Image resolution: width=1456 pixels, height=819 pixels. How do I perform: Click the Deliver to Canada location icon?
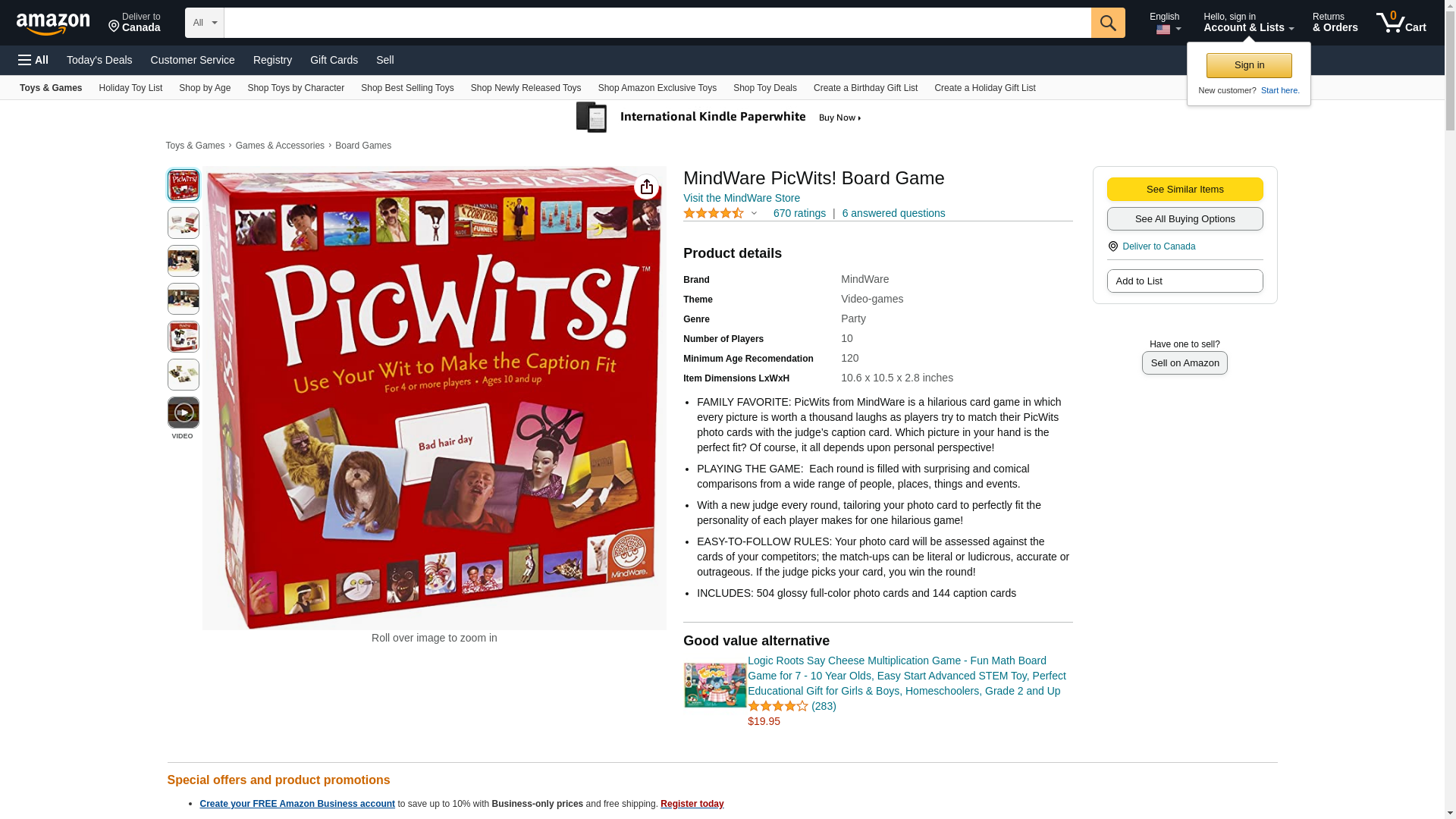click(1112, 246)
